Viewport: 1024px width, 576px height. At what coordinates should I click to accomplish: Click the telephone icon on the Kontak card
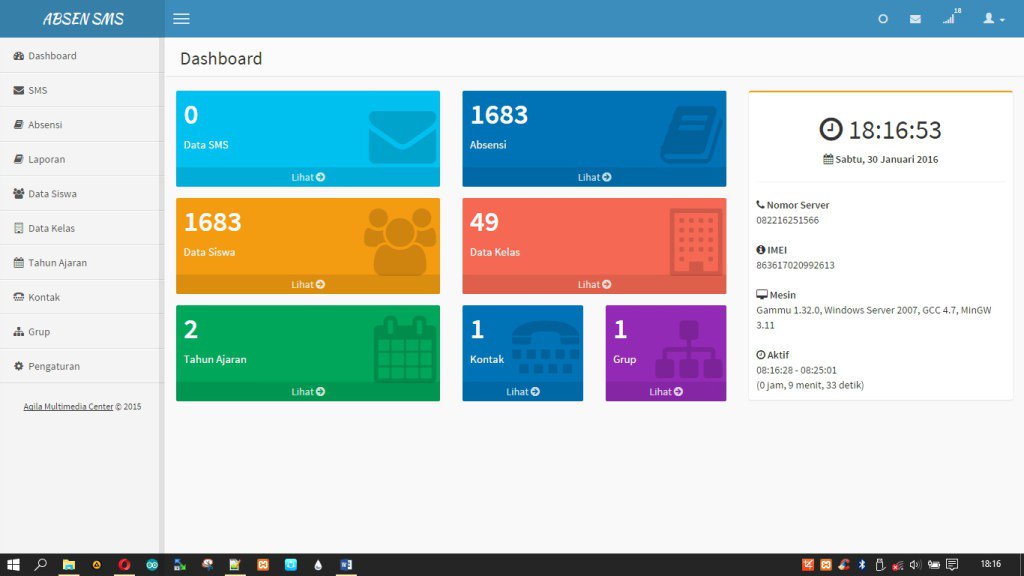pos(545,347)
